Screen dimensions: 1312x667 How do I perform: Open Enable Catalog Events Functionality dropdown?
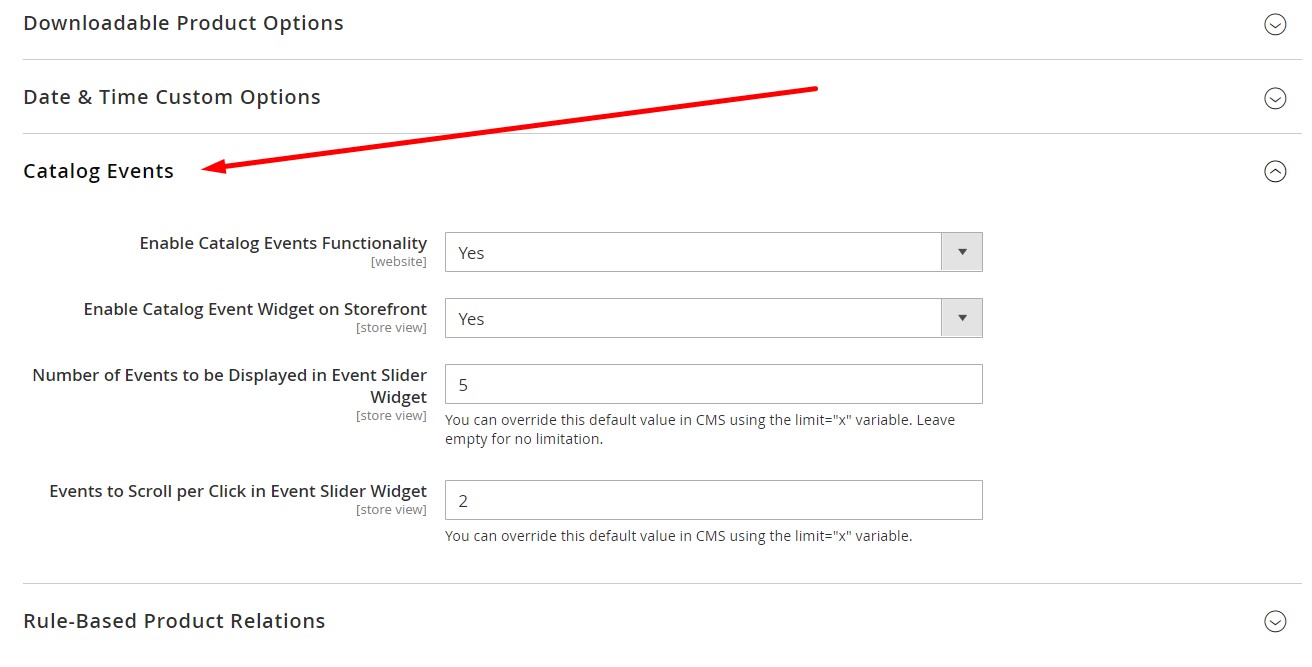(693, 253)
